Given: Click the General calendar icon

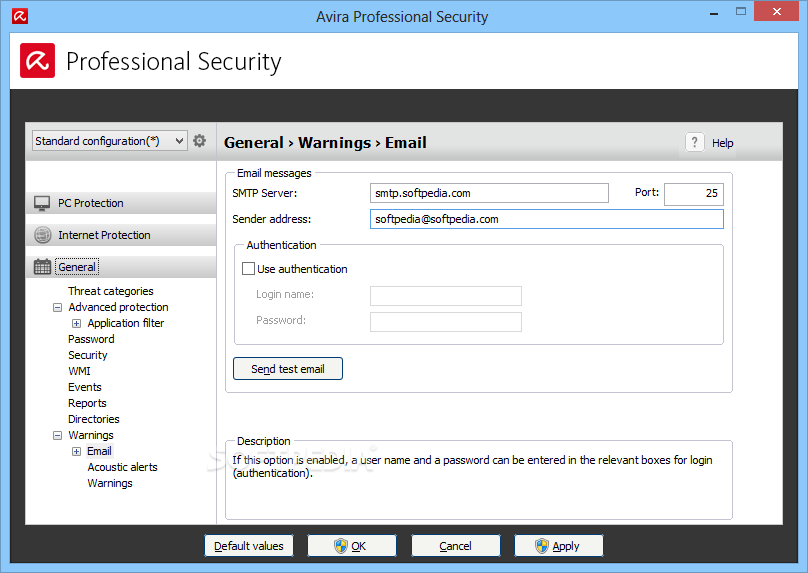Looking at the screenshot, I should pyautogui.click(x=42, y=267).
